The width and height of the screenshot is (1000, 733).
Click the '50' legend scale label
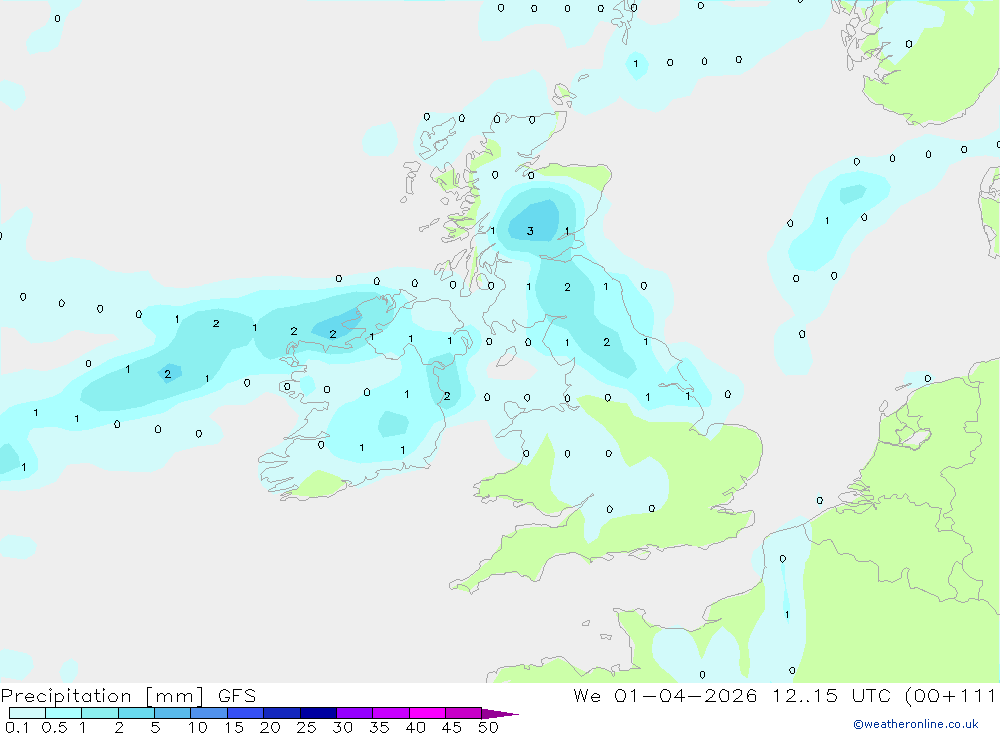click(x=488, y=727)
